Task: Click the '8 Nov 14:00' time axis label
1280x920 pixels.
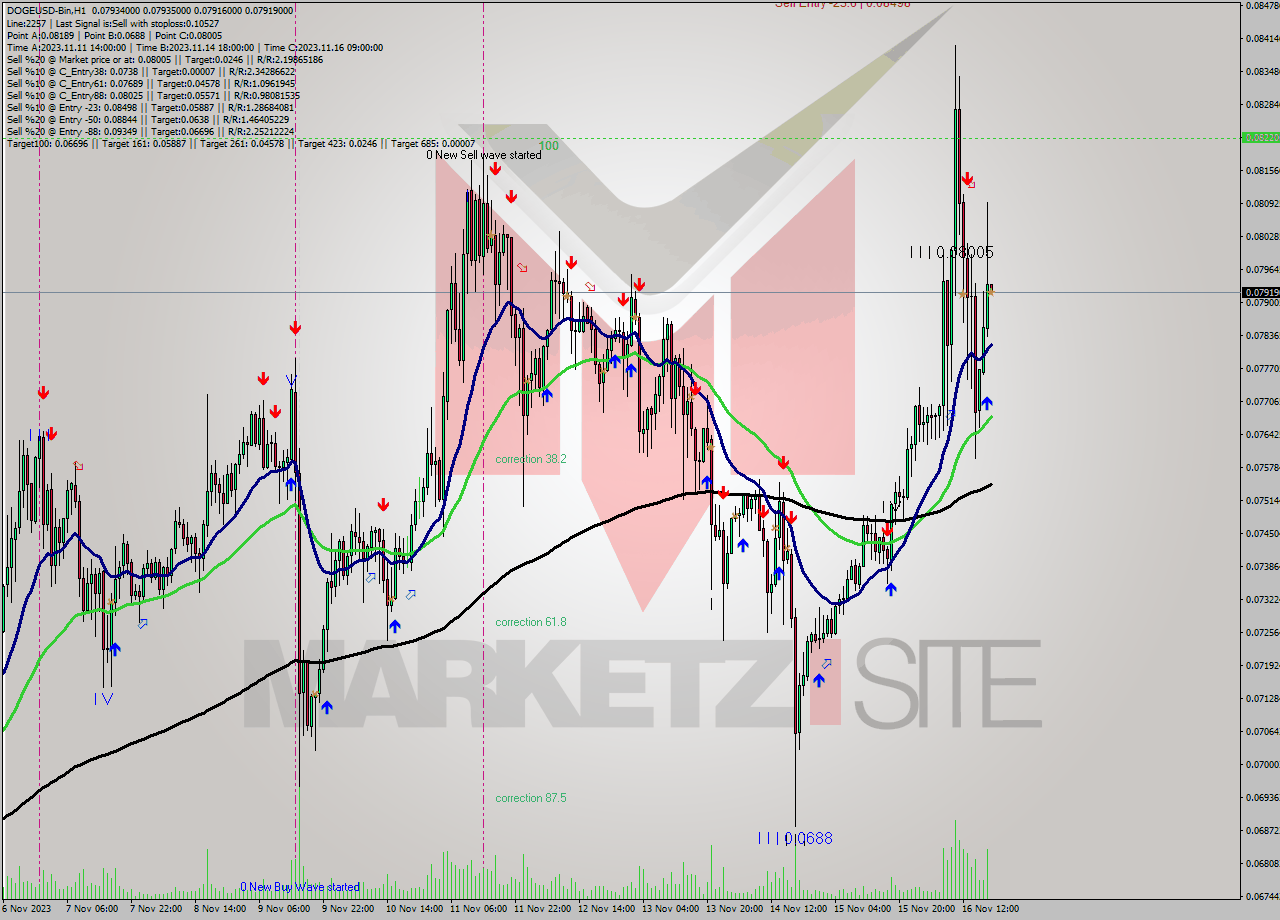Action: coord(222,909)
